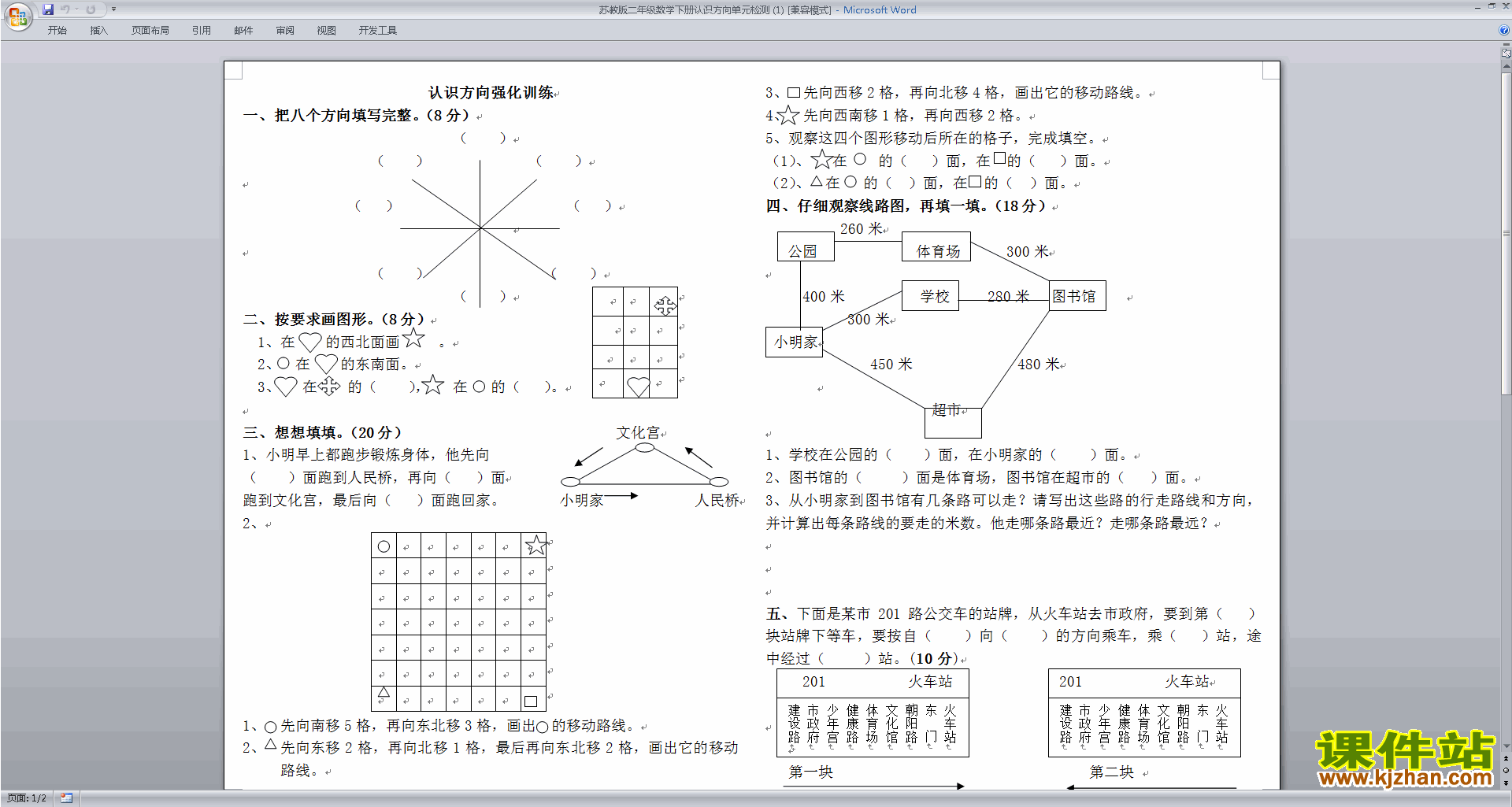Toggle the ruler display icon above scrollbar
Image resolution: width=1512 pixels, height=807 pixels.
tap(1506, 54)
